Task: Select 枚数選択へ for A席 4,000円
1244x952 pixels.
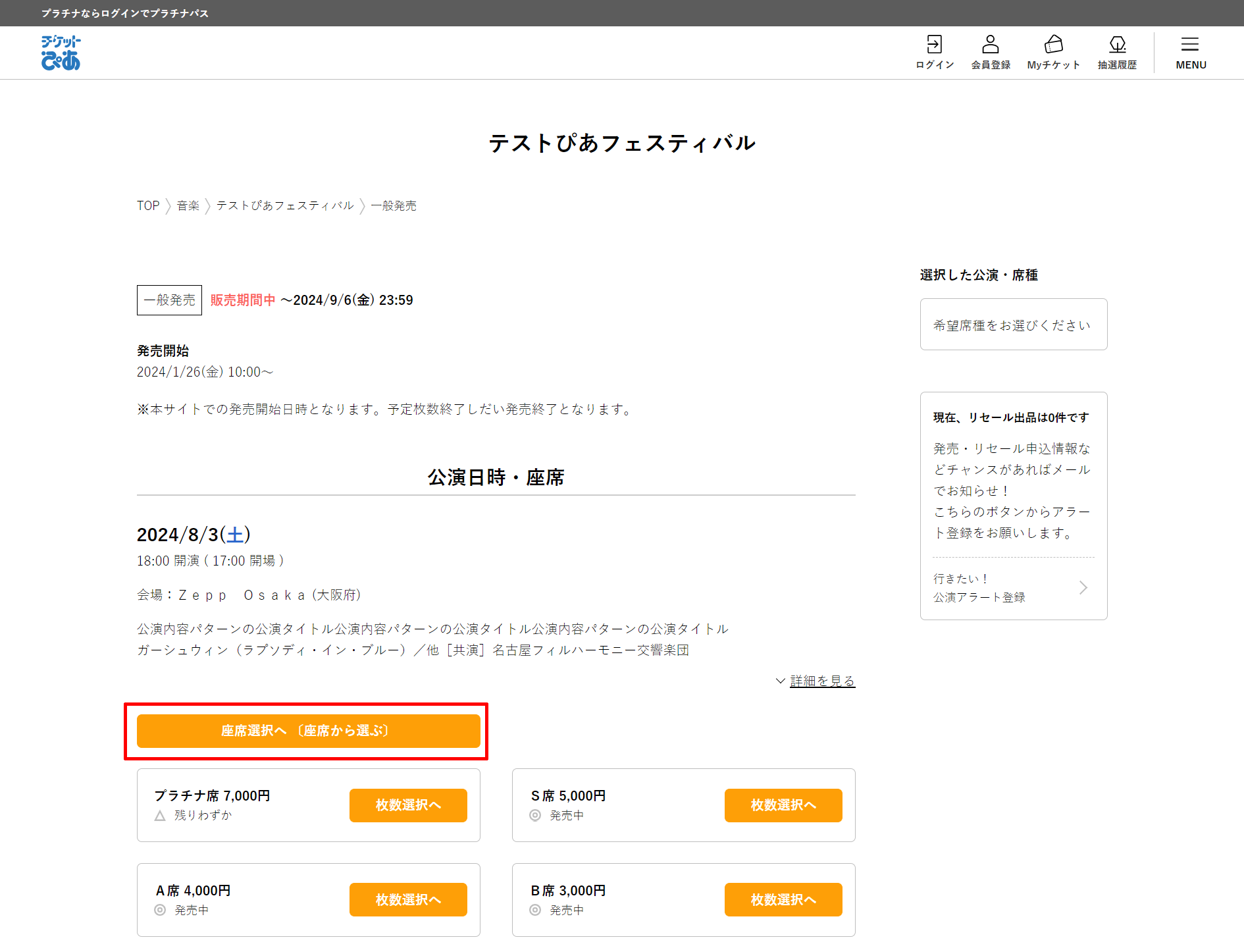Action: [x=408, y=899]
